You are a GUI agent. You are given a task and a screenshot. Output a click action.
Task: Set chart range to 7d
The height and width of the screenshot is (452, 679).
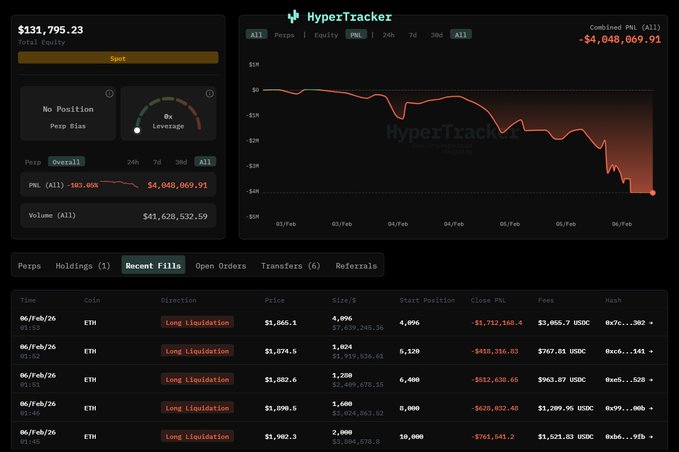point(413,35)
